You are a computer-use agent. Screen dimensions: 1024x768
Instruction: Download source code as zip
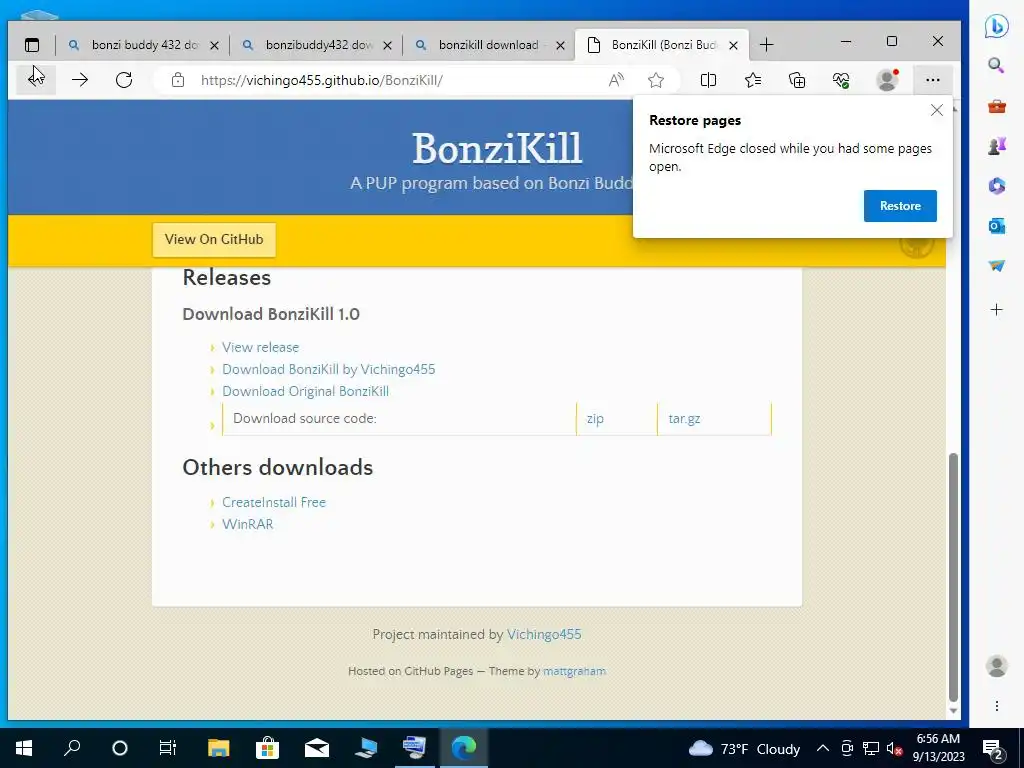[x=595, y=419]
